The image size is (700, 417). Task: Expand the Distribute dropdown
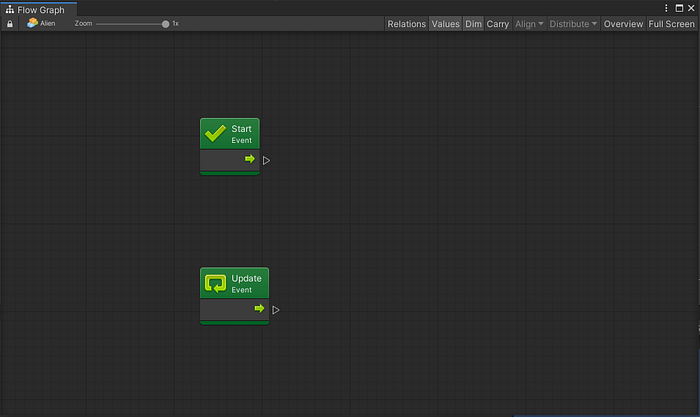(573, 24)
